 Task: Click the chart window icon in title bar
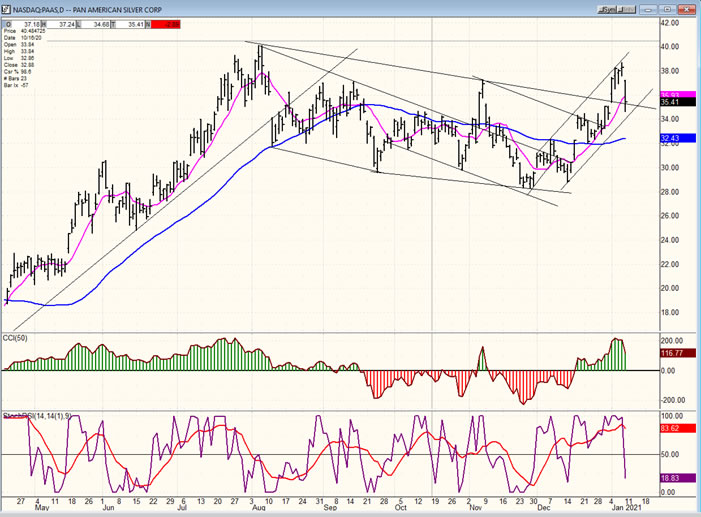tap(8, 7)
